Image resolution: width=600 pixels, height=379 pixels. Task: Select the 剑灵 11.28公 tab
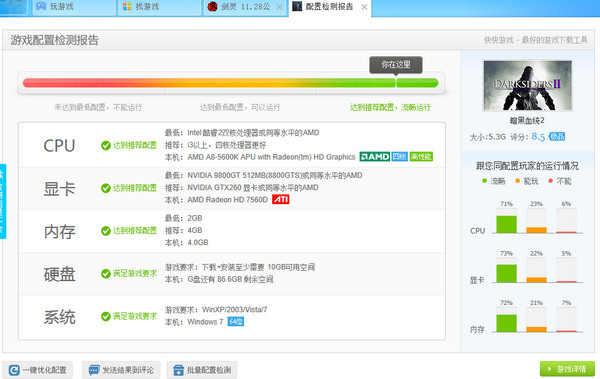(x=245, y=7)
